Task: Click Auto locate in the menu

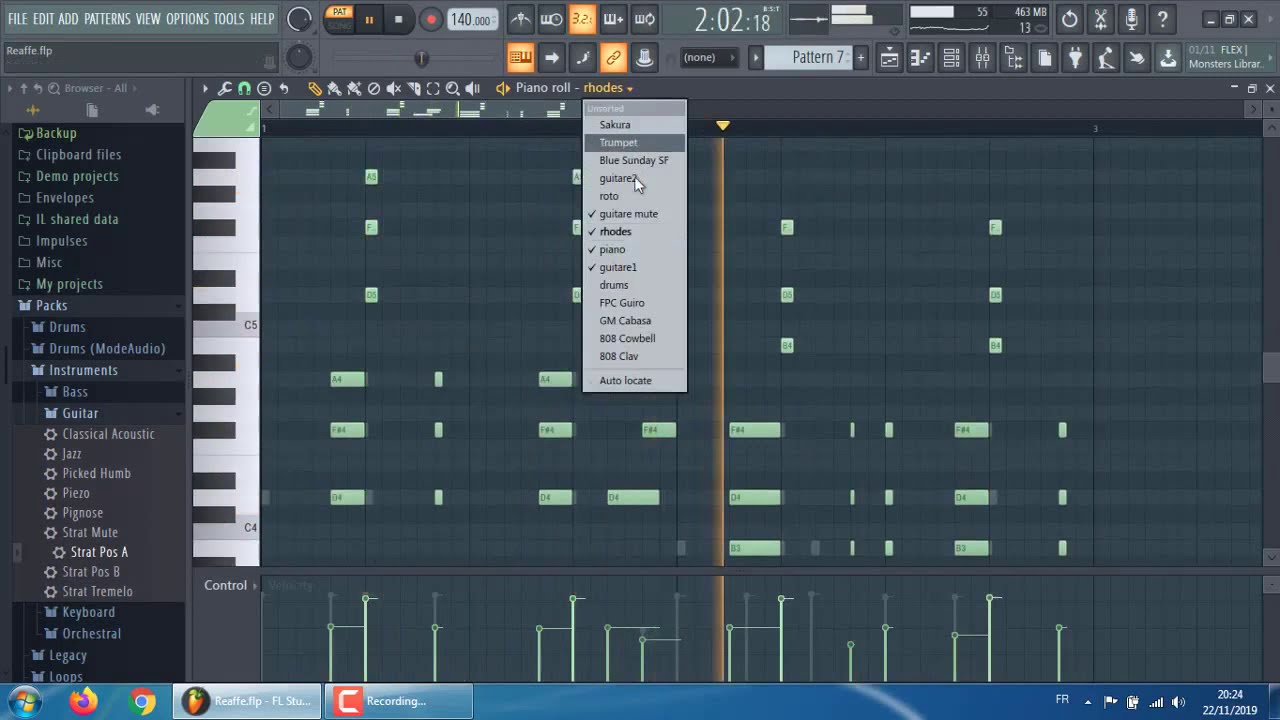Action: click(634, 381)
